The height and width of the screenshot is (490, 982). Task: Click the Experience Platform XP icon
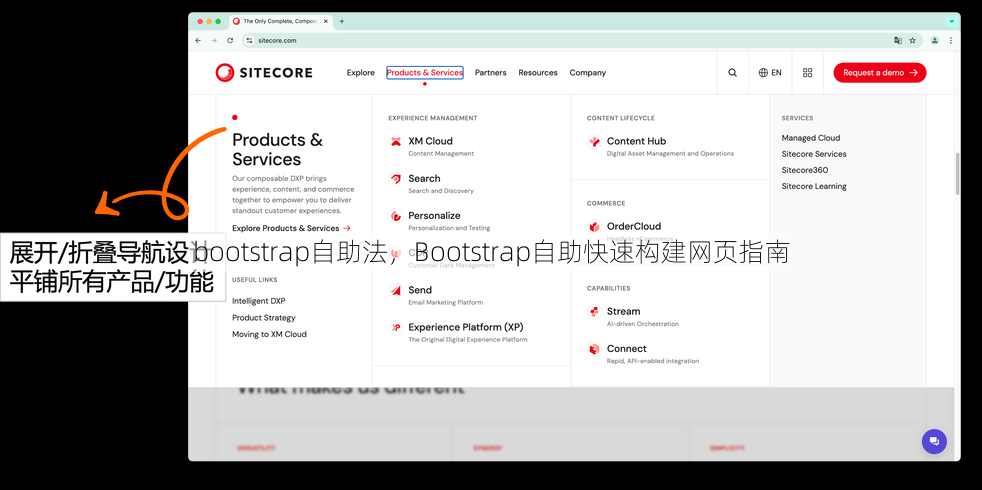pyautogui.click(x=396, y=327)
